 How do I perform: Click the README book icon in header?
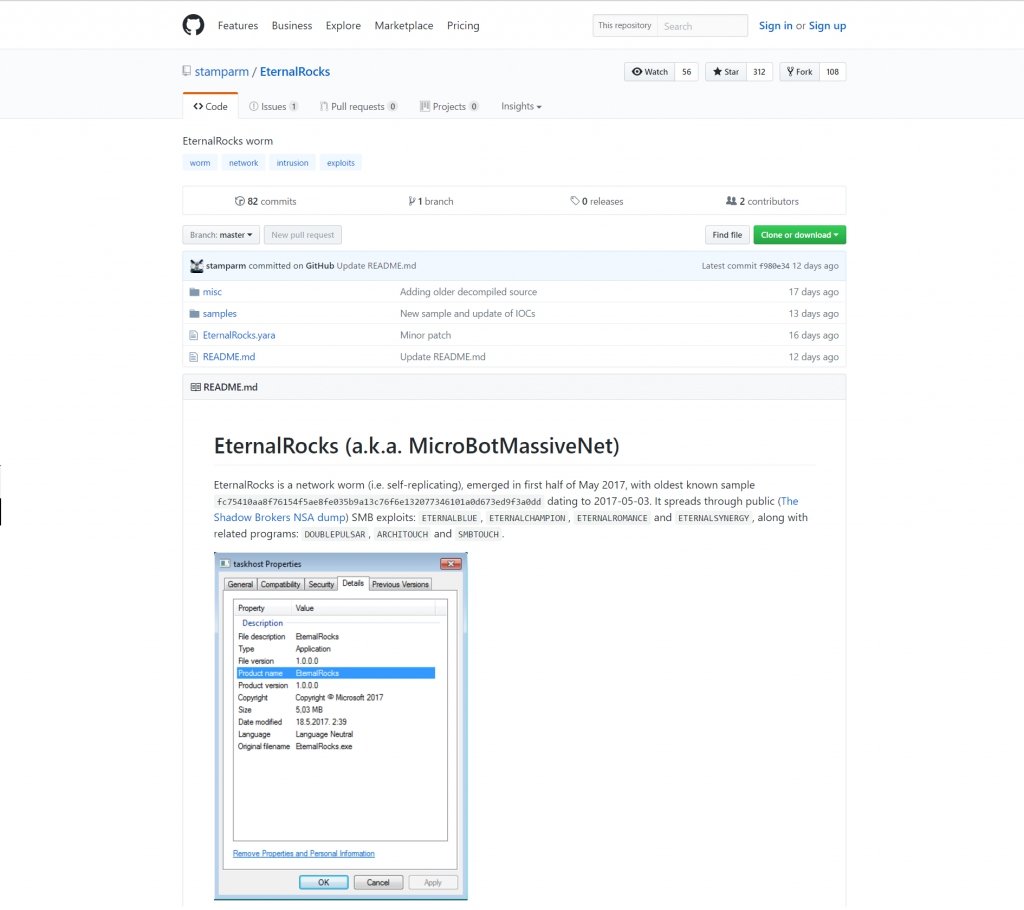pos(195,387)
